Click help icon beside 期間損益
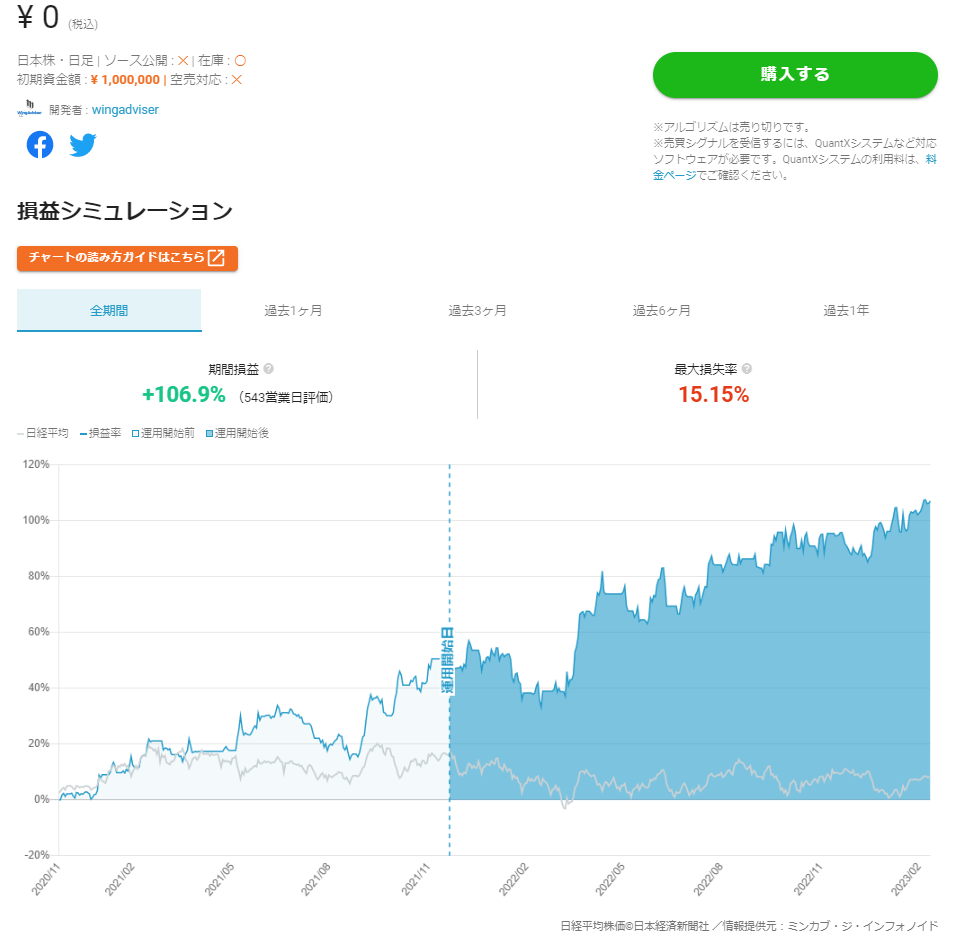This screenshot has width=954, height=945. coord(268,369)
